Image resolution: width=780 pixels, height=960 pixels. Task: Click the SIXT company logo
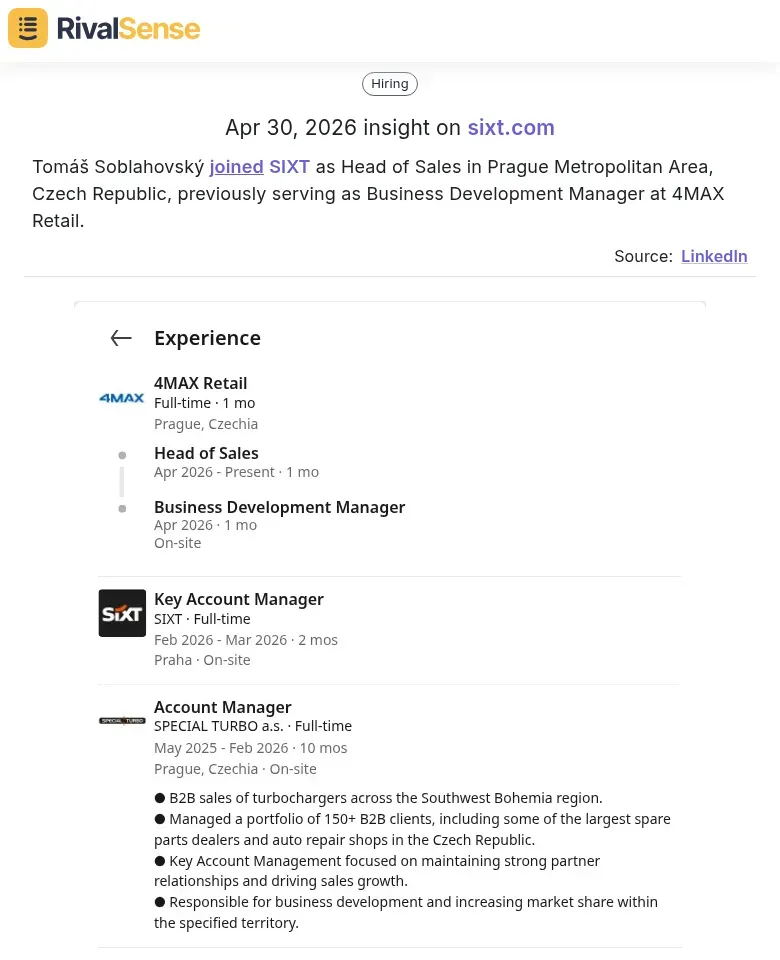[x=122, y=613]
